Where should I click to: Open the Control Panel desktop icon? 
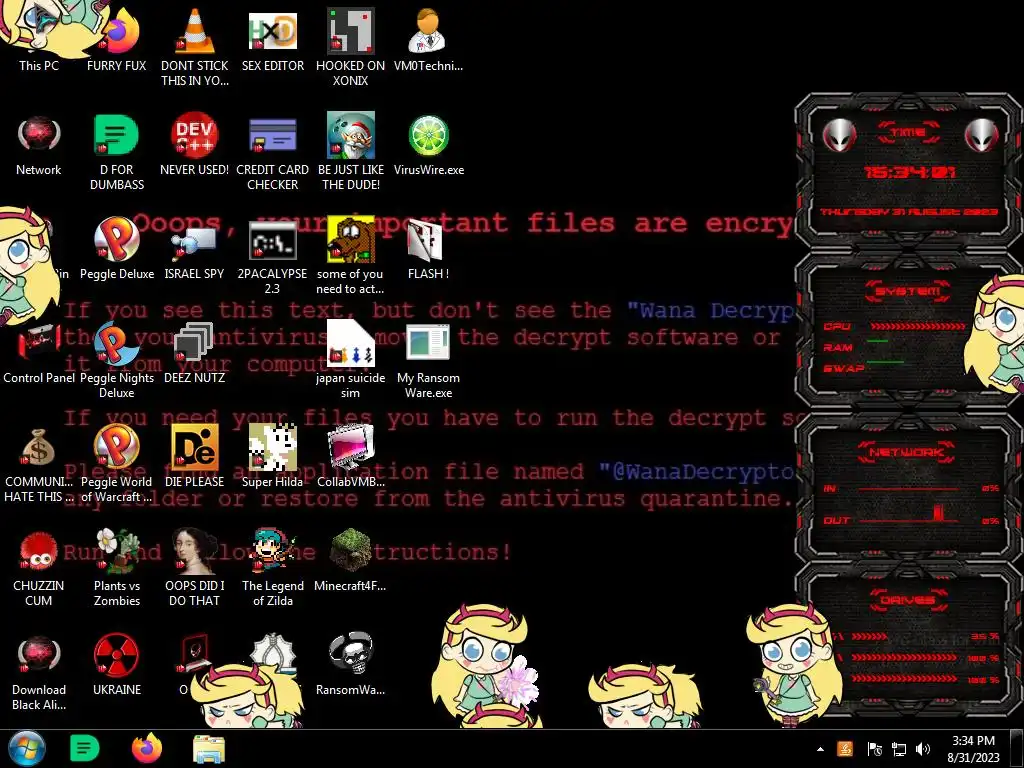39,353
